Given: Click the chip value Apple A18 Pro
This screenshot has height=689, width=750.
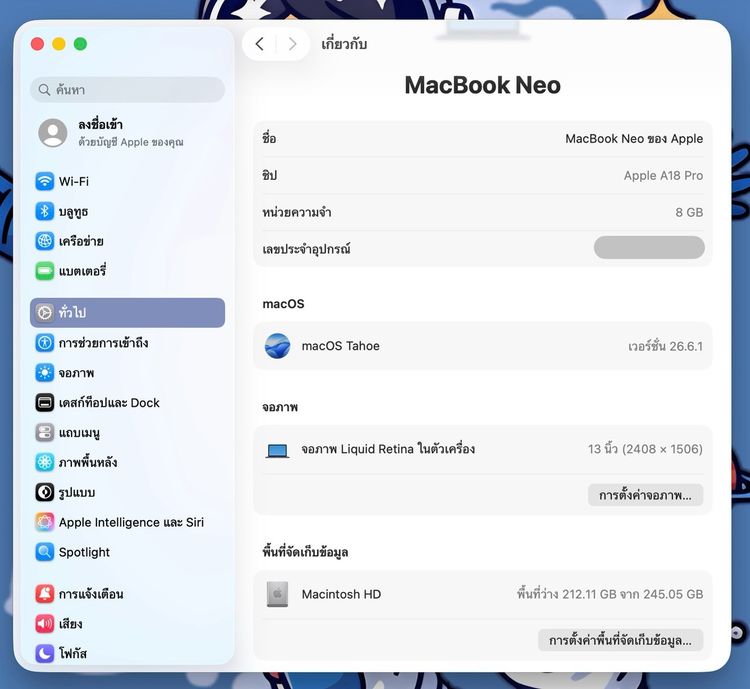Looking at the screenshot, I should (663, 176).
